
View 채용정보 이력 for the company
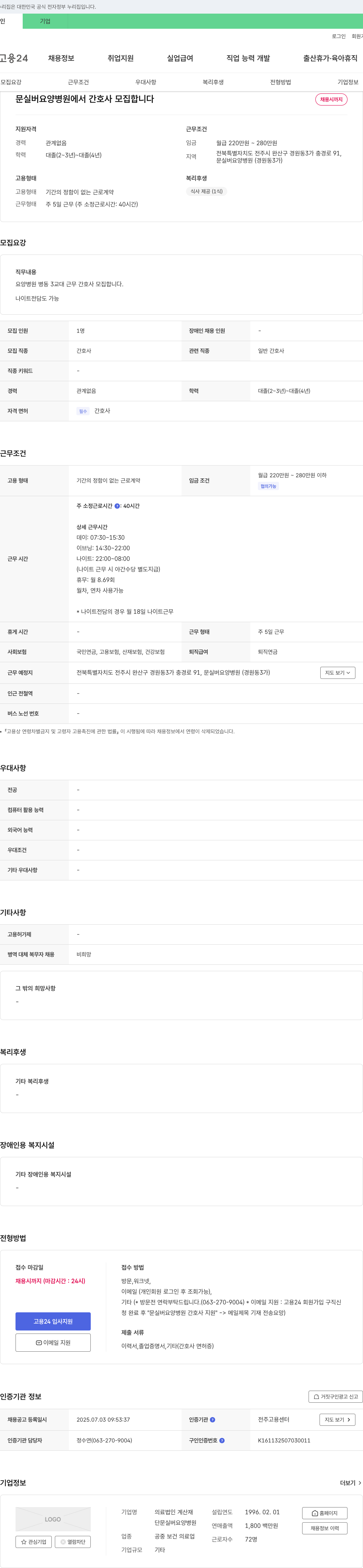tap(325, 1528)
